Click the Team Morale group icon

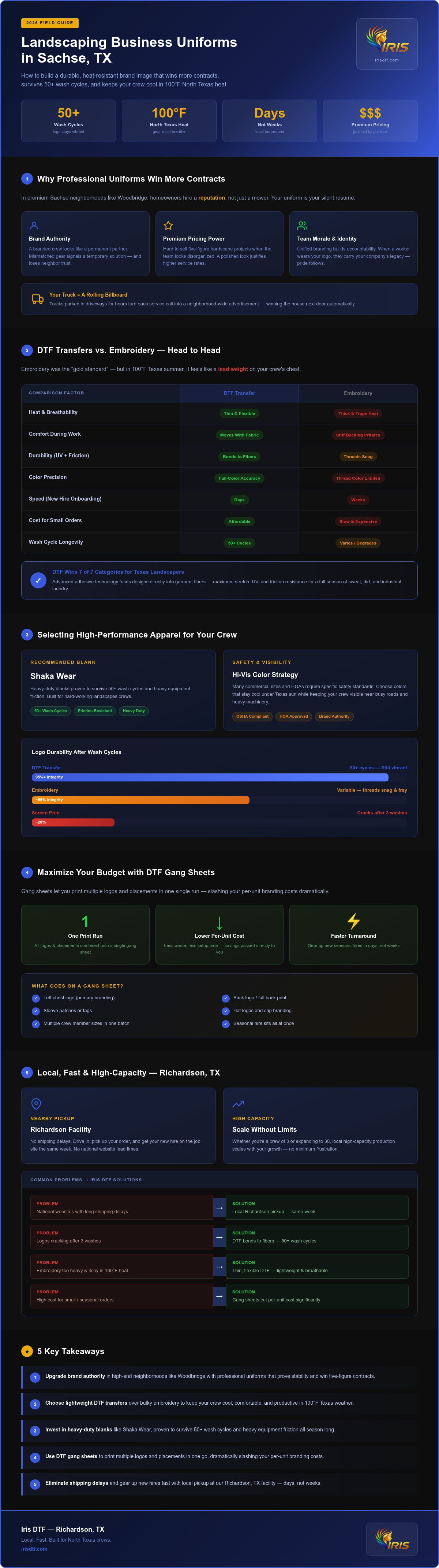[302, 225]
